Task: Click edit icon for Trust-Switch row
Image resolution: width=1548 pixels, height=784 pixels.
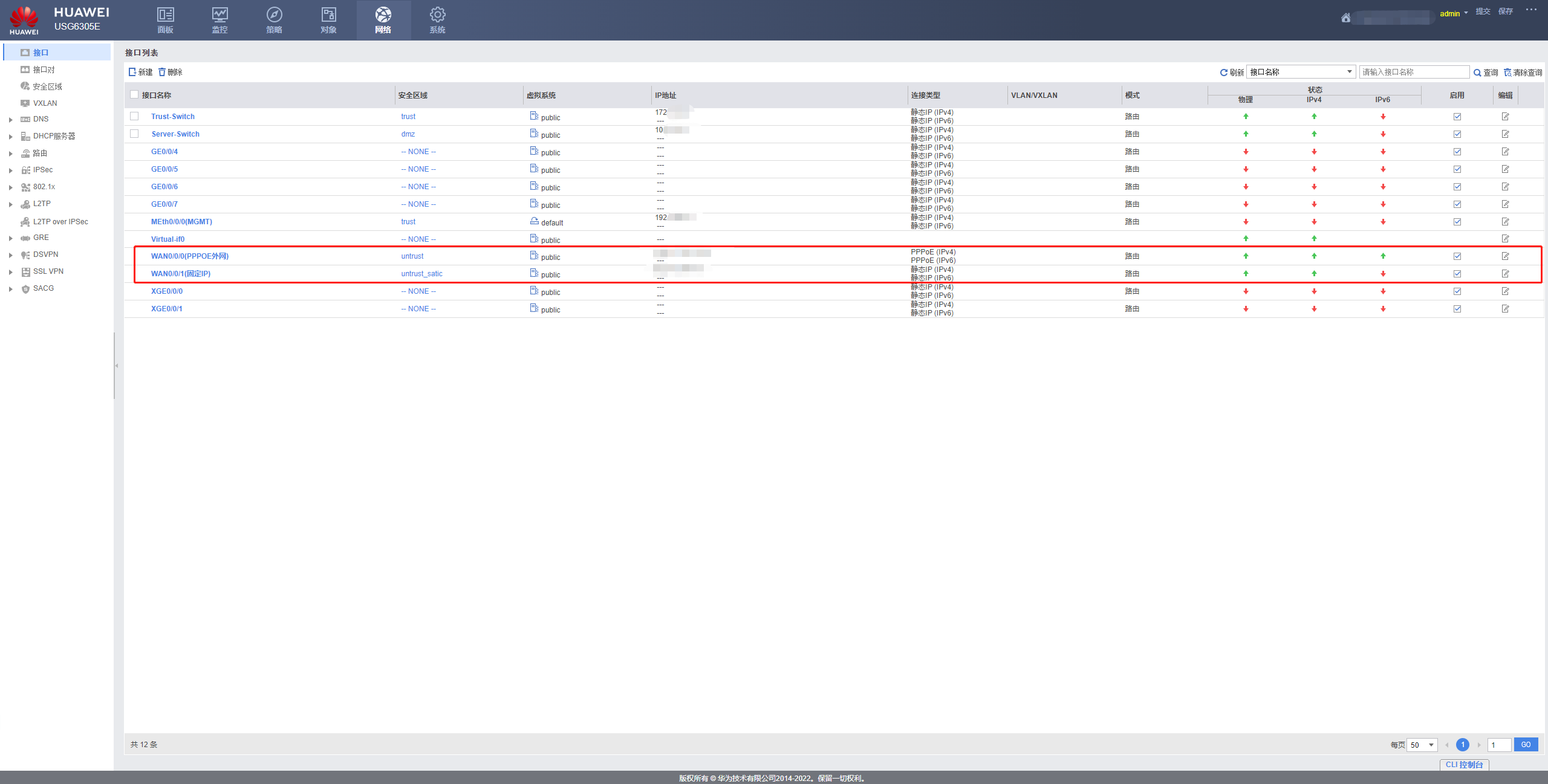Action: [1505, 117]
